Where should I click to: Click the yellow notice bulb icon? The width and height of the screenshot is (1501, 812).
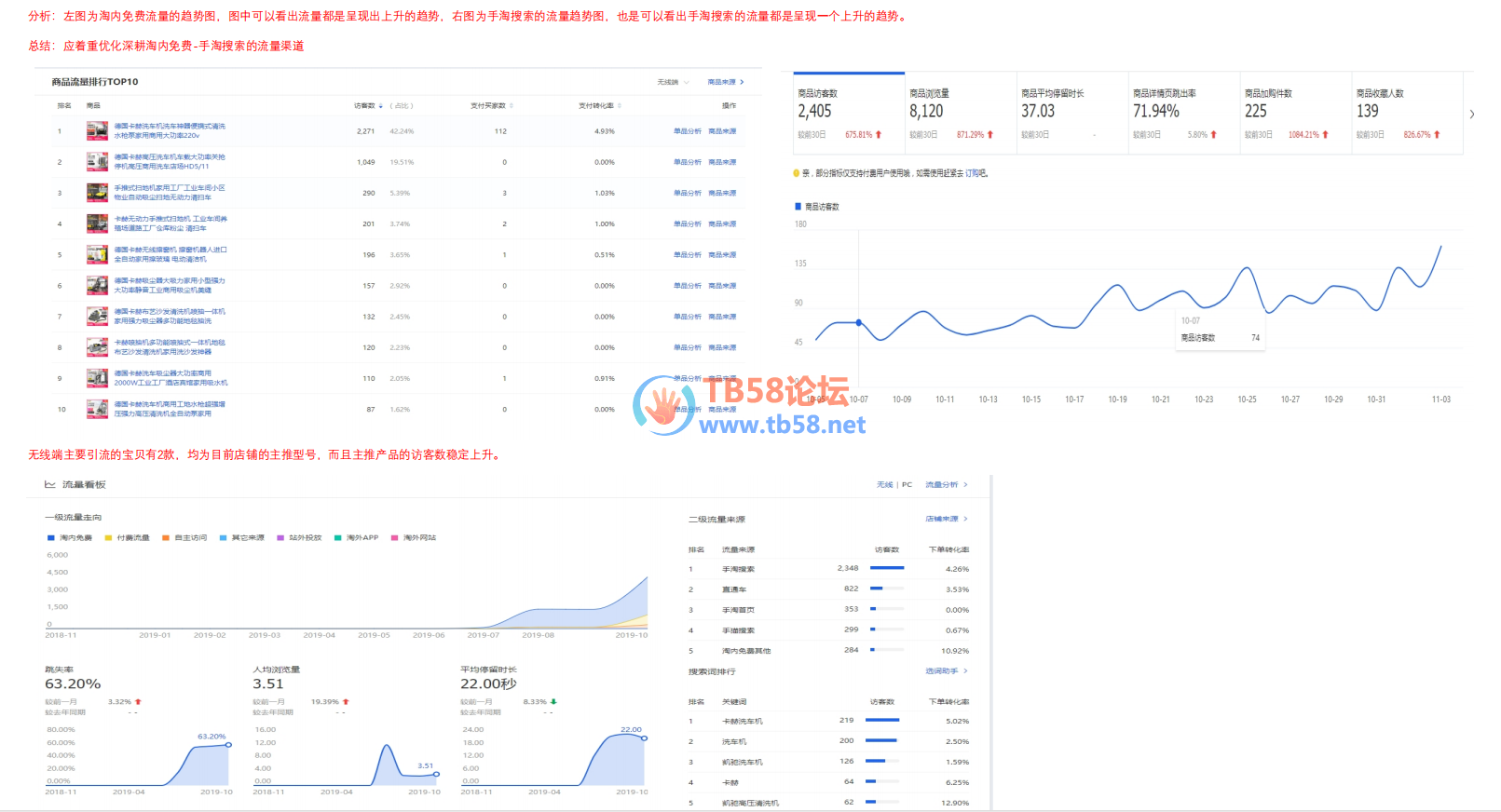coord(796,173)
